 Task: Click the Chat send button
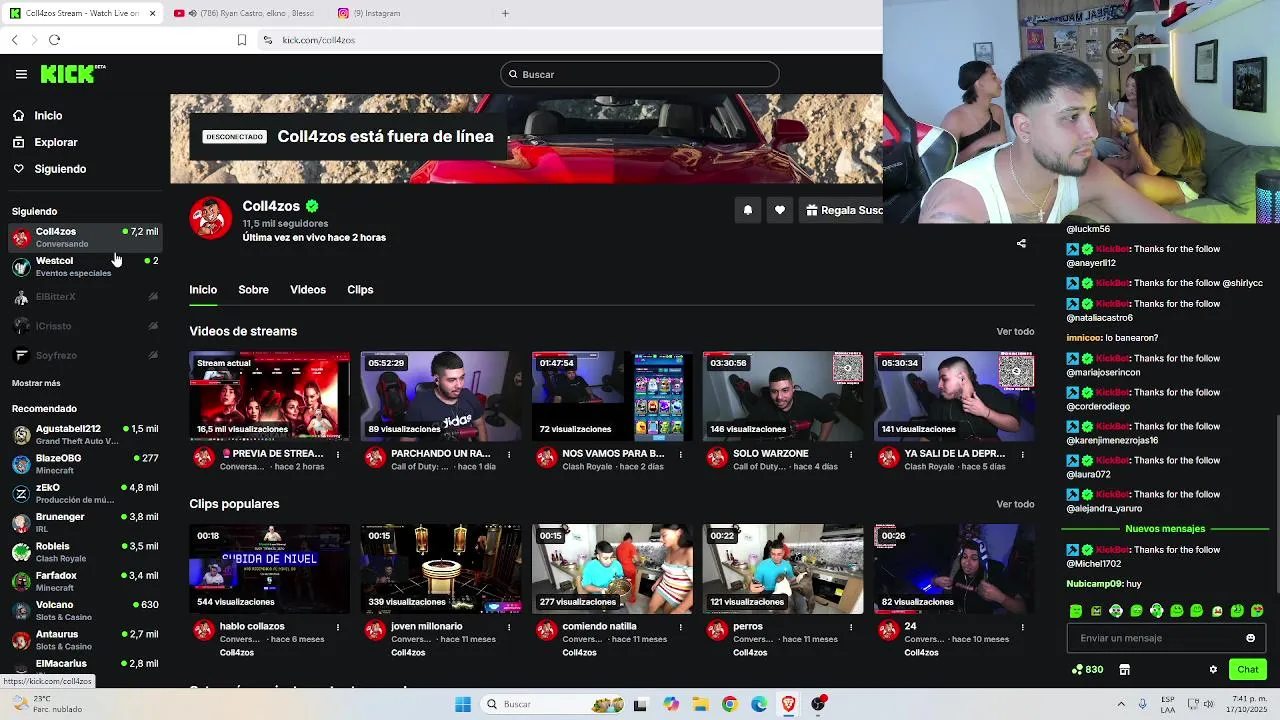tap(1247, 670)
